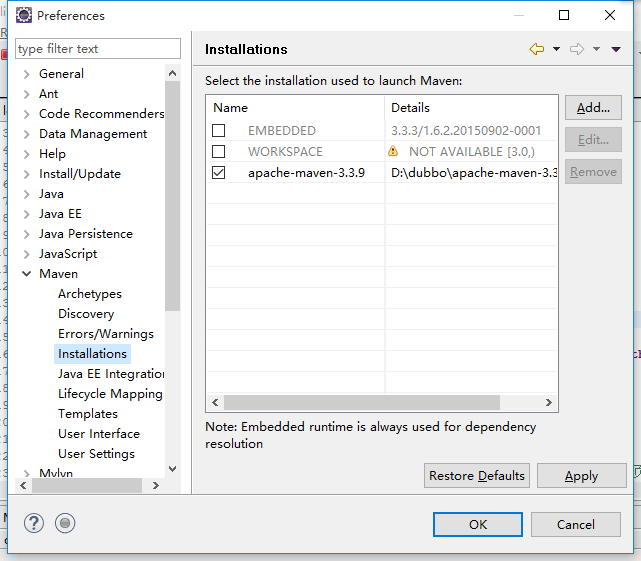Click the type filter text field

pyautogui.click(x=98, y=49)
